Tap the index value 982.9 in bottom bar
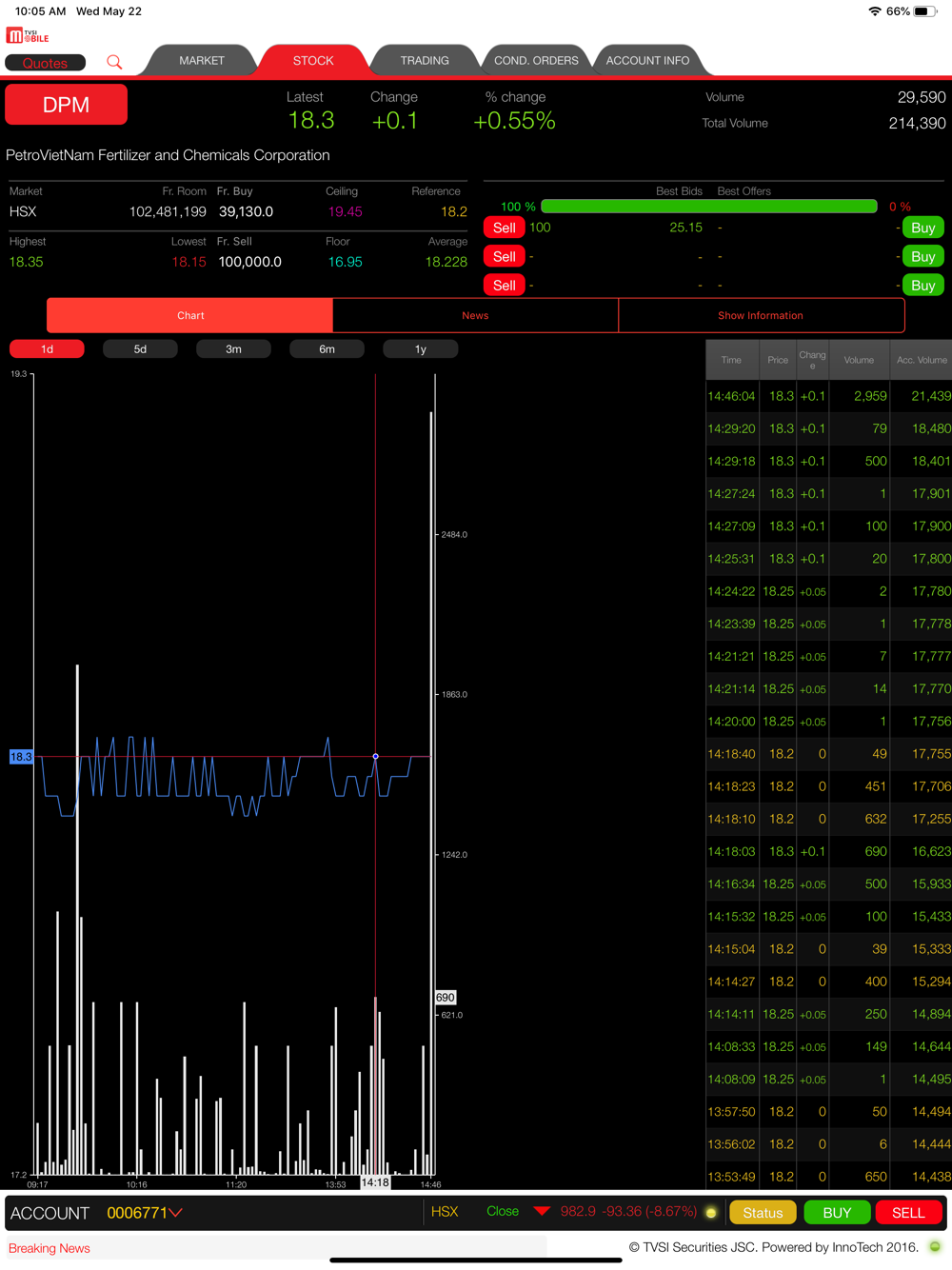 click(x=578, y=1211)
